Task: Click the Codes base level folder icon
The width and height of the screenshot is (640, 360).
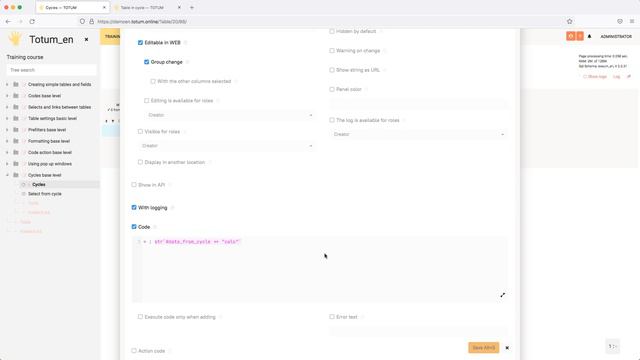Action: click(x=16, y=96)
